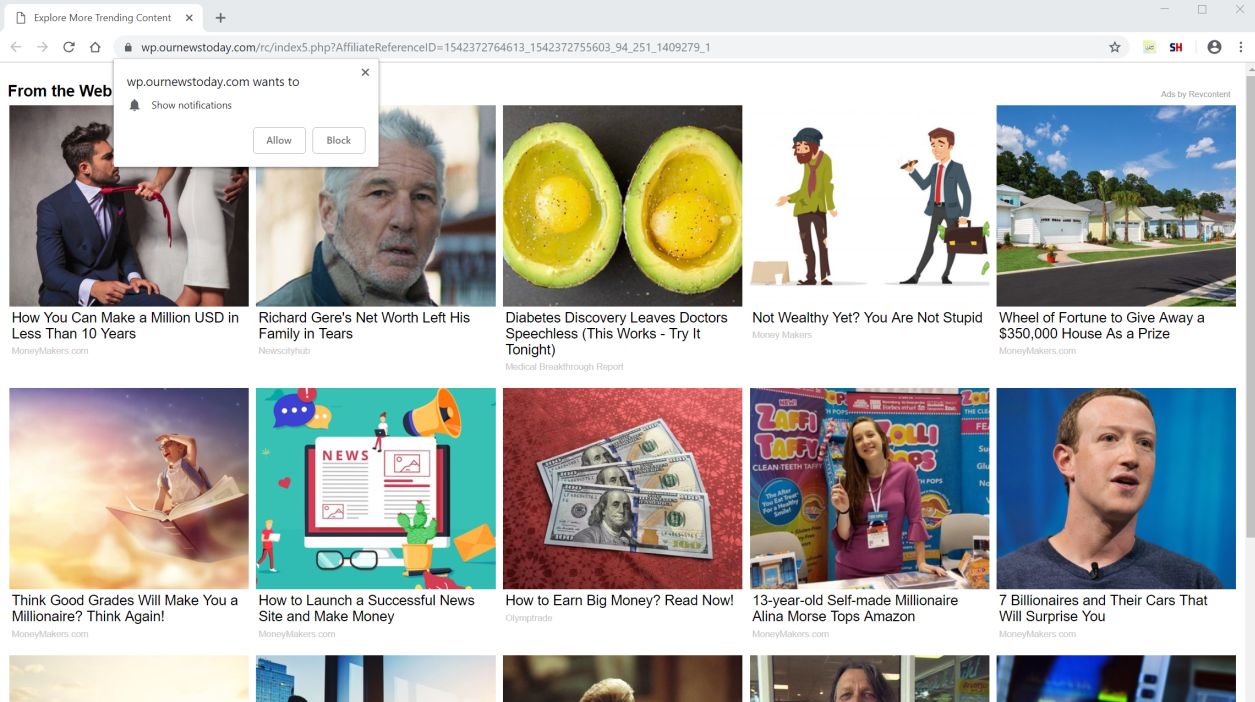The width and height of the screenshot is (1255, 702).
Task: Open Diabetes Discovery Leaves Doctors Speechless
Action: point(616,333)
